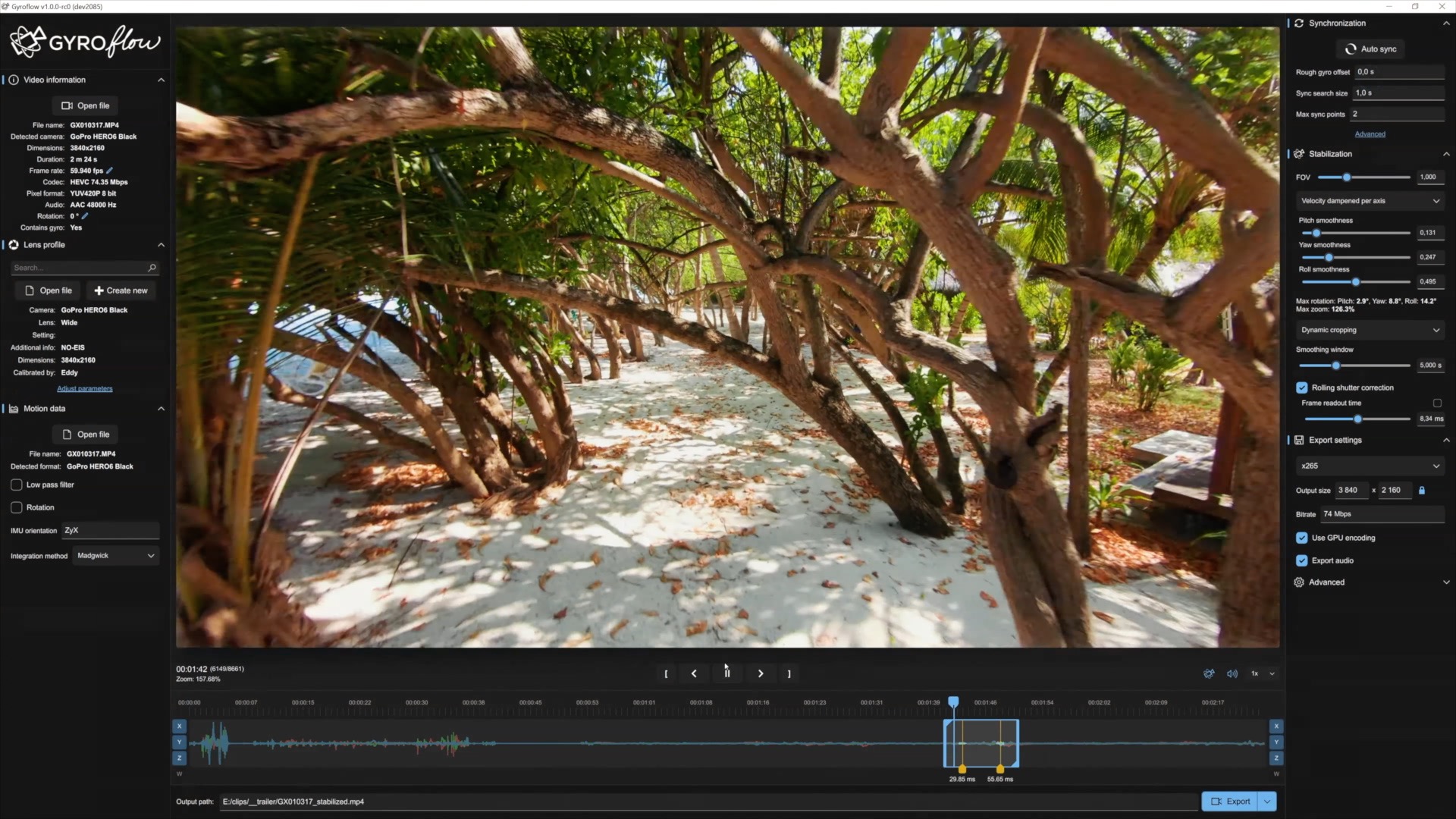Click Open file under Lens profile
Image resolution: width=1456 pixels, height=819 pixels.
[49, 290]
